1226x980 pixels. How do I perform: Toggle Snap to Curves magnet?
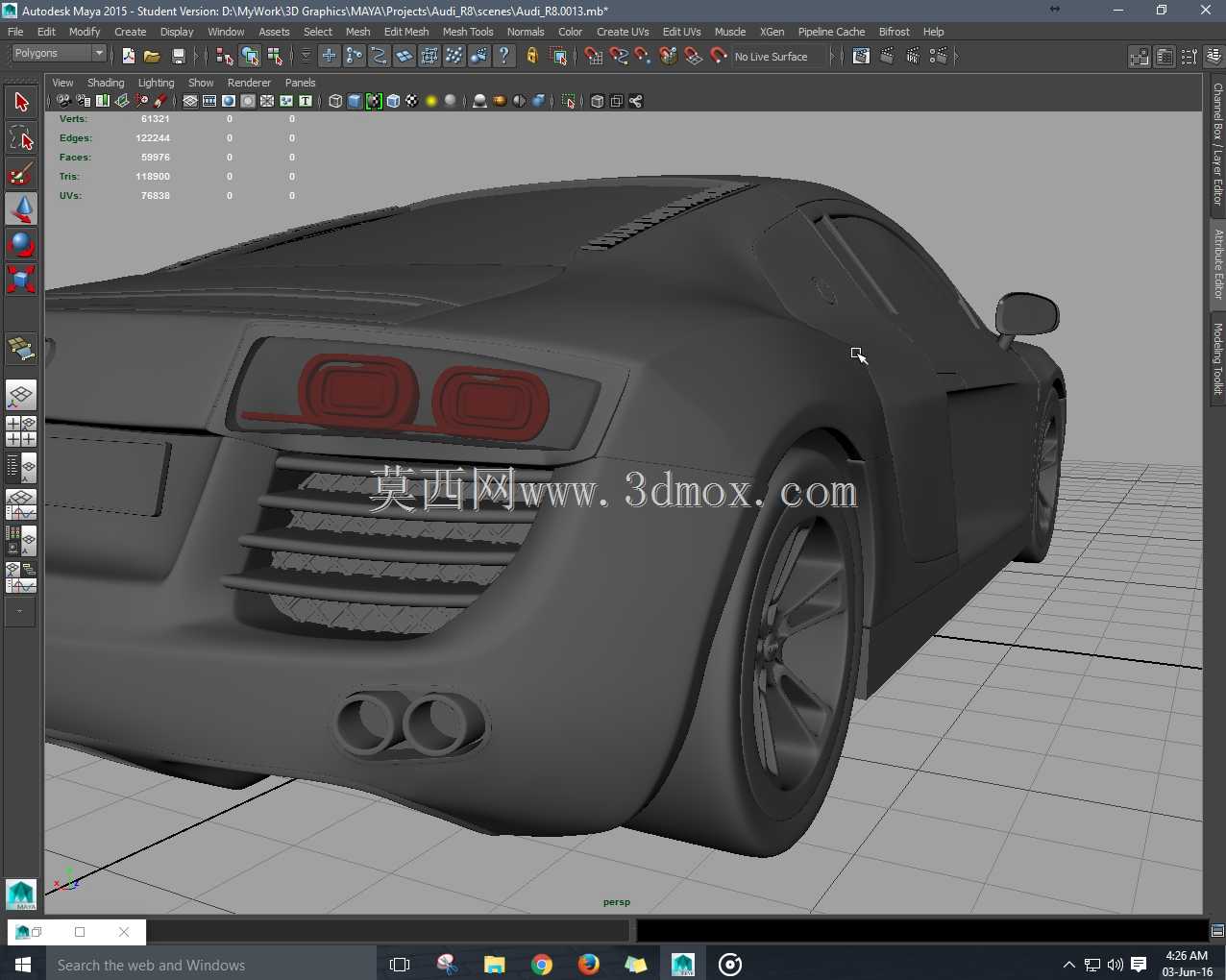click(x=619, y=57)
